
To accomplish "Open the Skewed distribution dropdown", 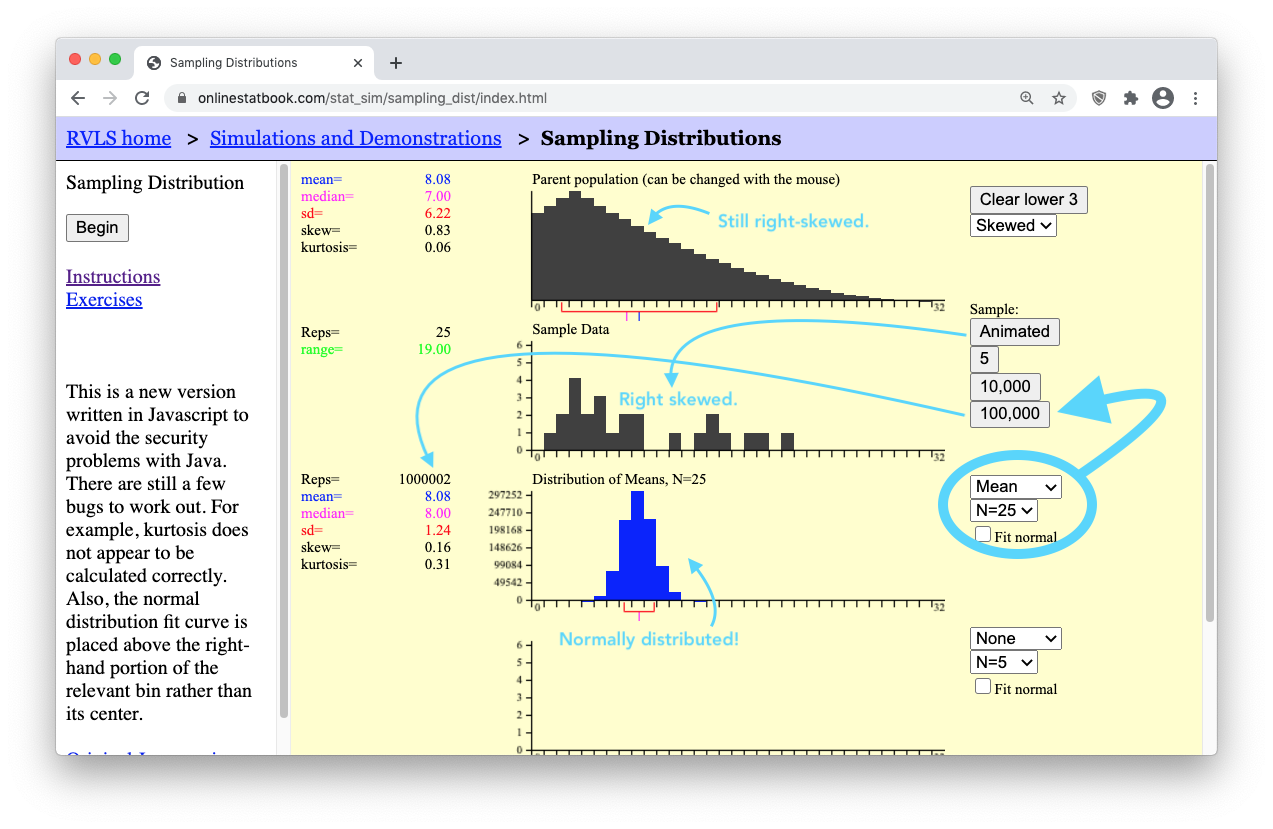I will [1013, 225].
